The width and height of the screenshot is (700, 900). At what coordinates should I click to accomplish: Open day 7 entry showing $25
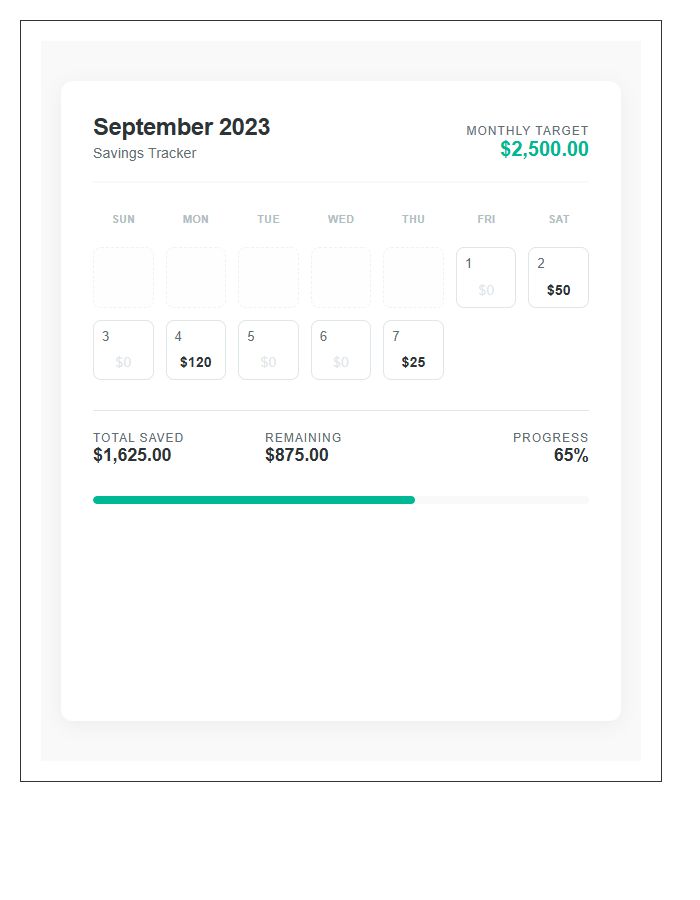point(413,350)
